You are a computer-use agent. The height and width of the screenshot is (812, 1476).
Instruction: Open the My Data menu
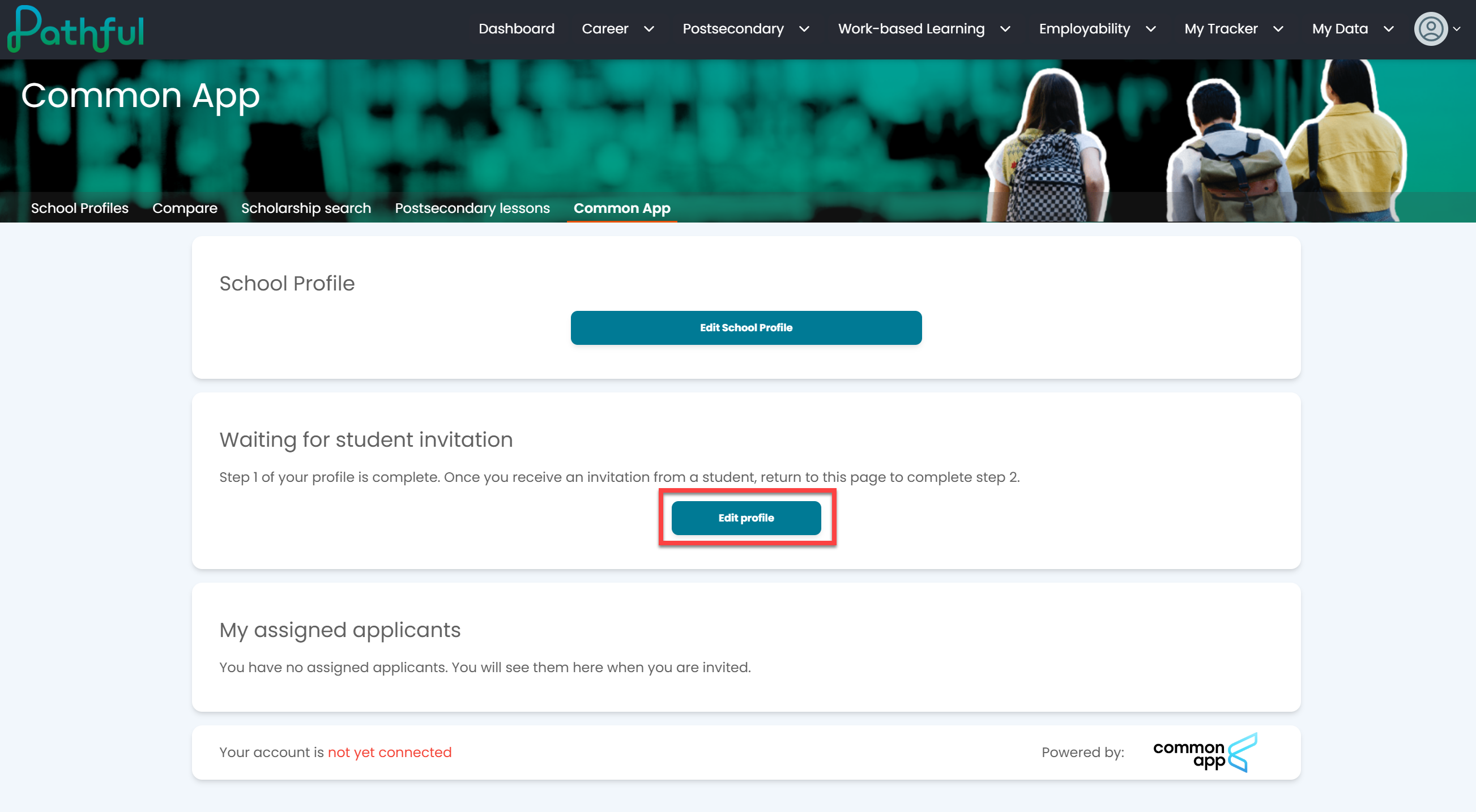tap(1340, 29)
